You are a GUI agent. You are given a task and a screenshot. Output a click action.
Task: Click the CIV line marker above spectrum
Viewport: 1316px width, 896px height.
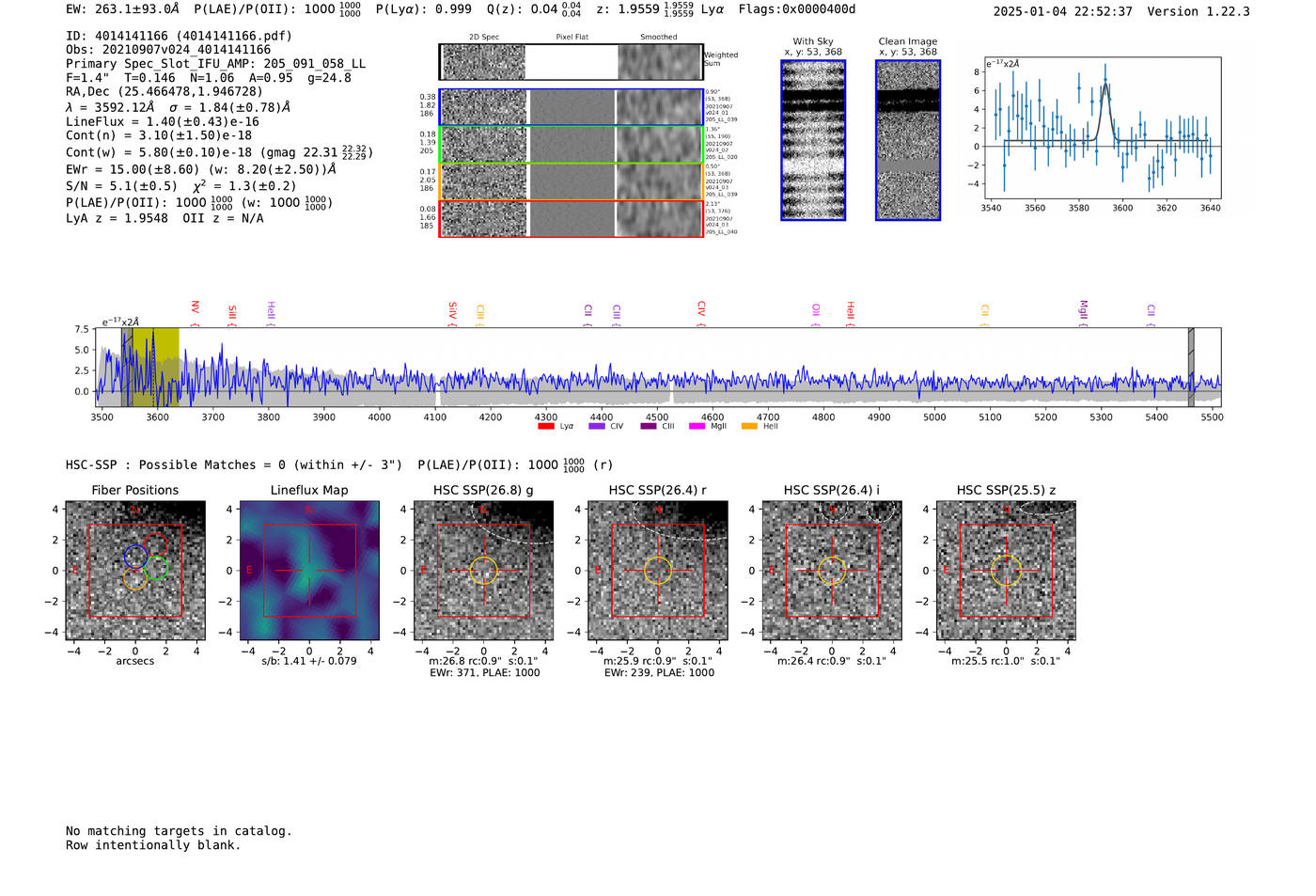pyautogui.click(x=701, y=314)
